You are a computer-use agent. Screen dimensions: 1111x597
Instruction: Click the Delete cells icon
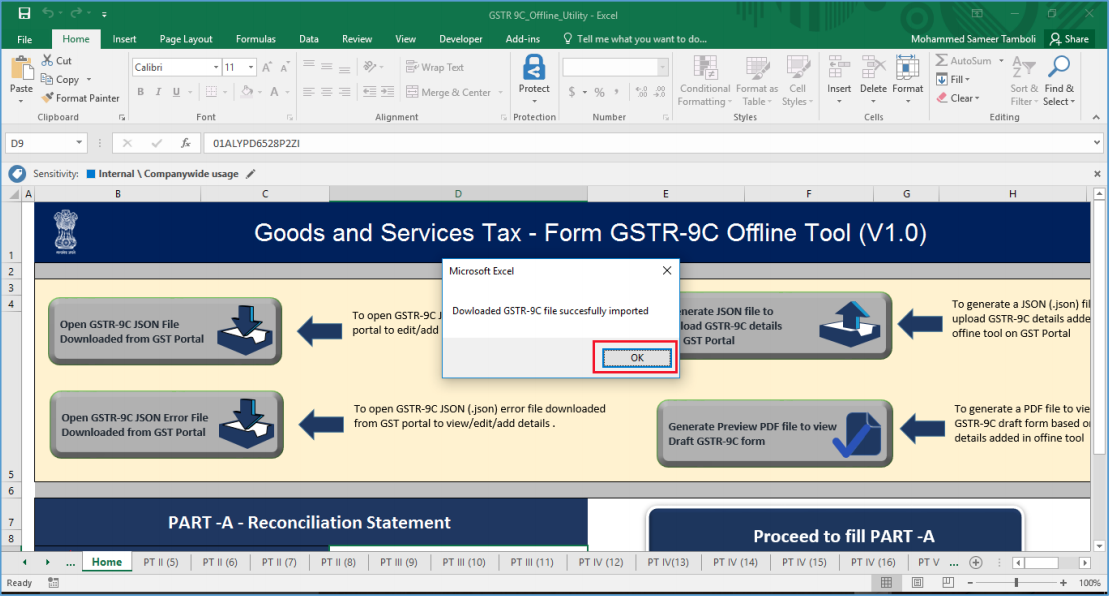click(x=873, y=69)
